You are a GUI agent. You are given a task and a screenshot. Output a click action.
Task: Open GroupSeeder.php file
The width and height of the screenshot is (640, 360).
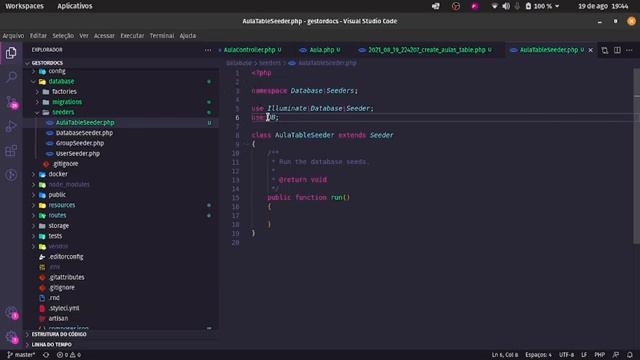pyautogui.click(x=80, y=143)
